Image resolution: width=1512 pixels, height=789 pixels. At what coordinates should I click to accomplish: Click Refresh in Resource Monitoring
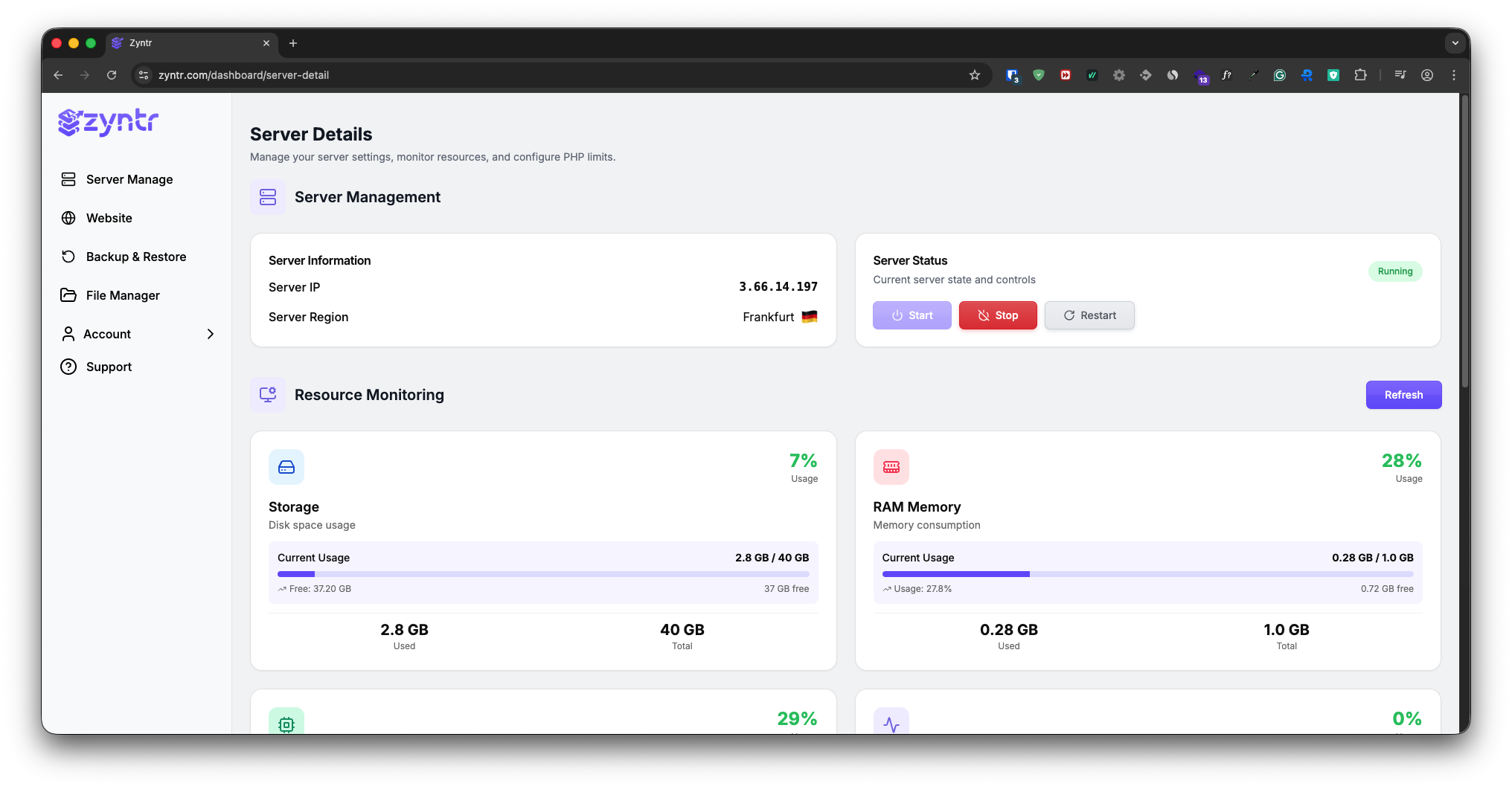click(x=1403, y=394)
